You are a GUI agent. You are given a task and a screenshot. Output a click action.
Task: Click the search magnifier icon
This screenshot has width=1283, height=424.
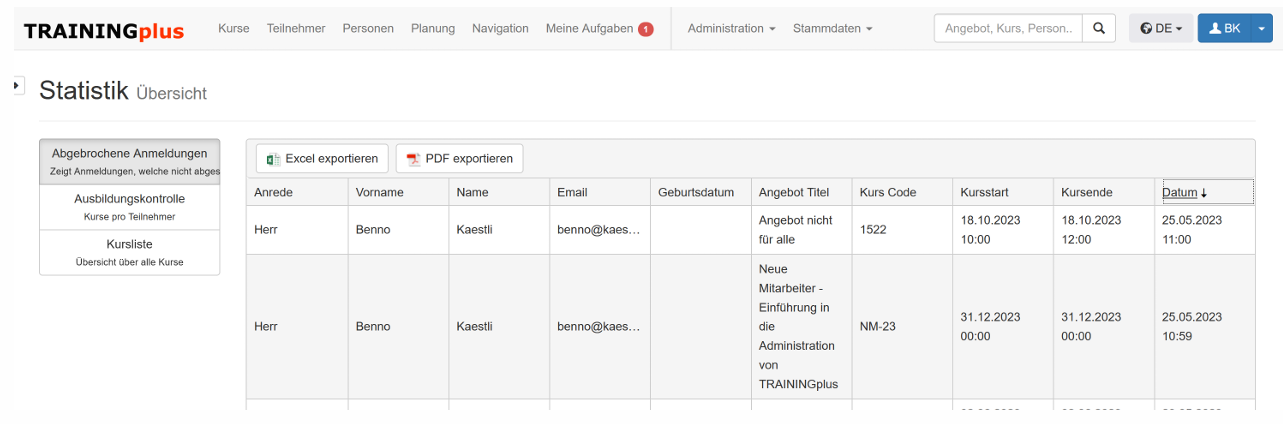1100,28
